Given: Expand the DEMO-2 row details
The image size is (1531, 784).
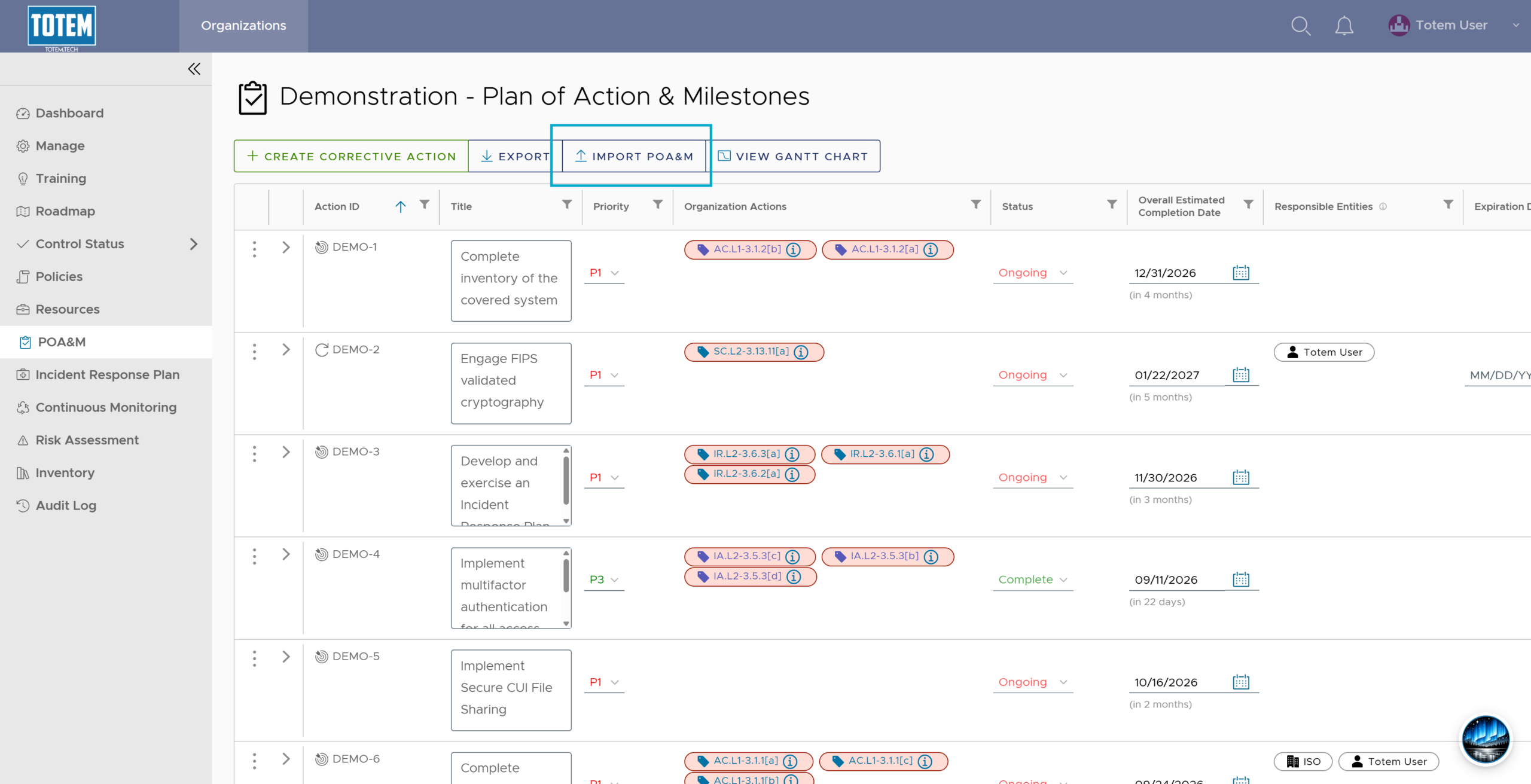Looking at the screenshot, I should coord(286,349).
